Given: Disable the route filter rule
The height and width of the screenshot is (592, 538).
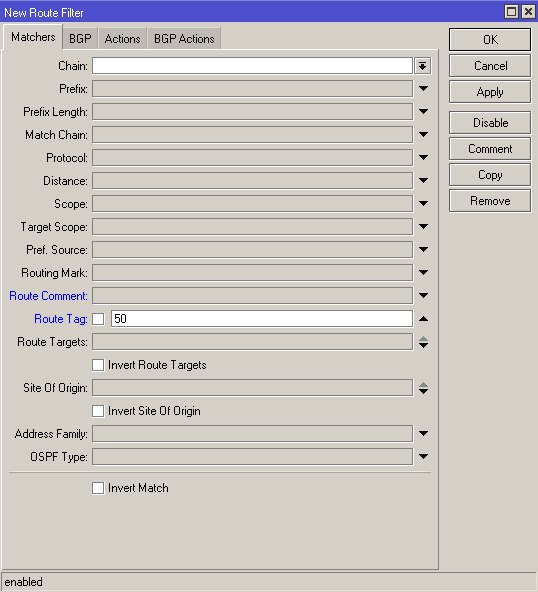Looking at the screenshot, I should (x=490, y=123).
